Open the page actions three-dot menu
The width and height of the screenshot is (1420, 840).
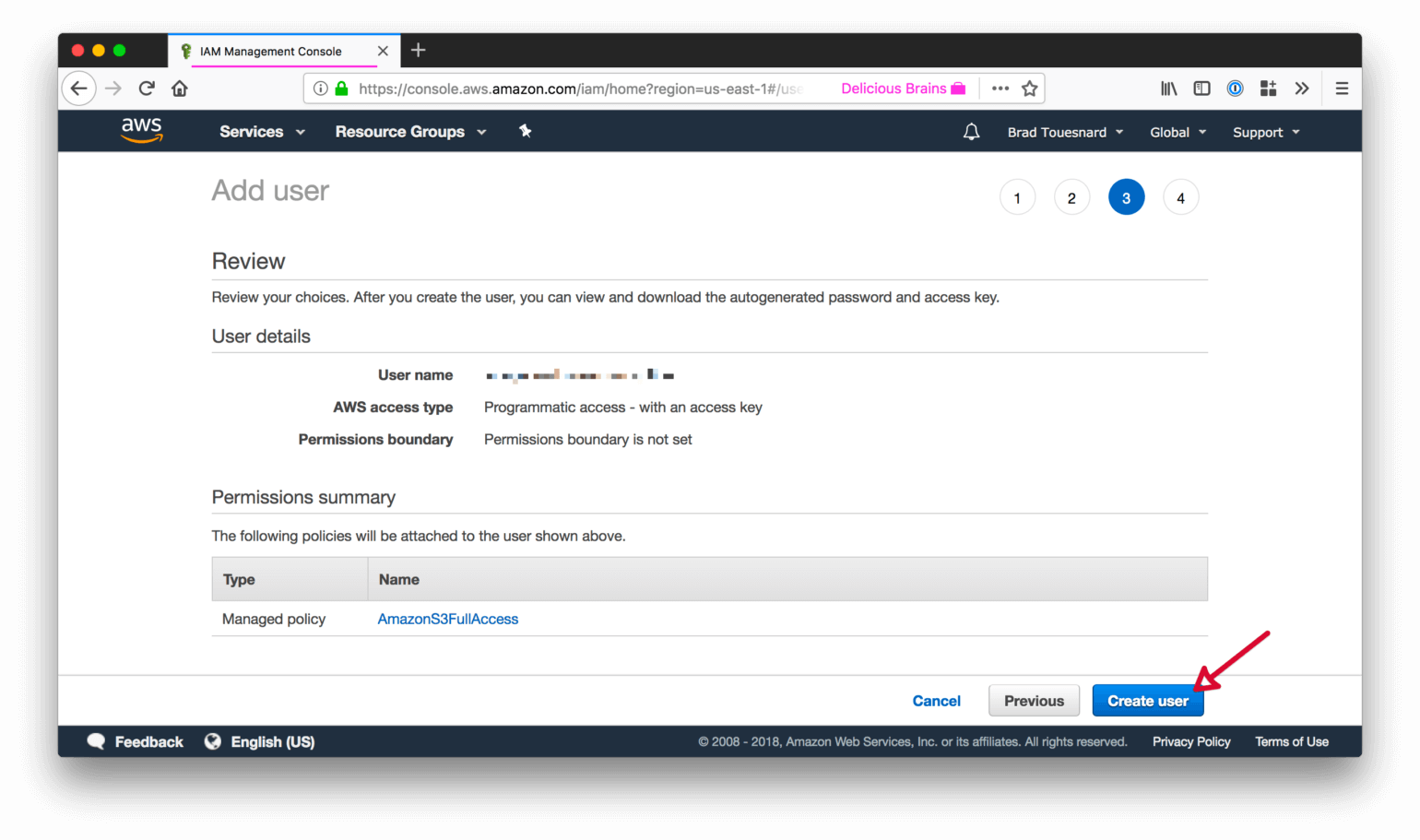[1000, 89]
